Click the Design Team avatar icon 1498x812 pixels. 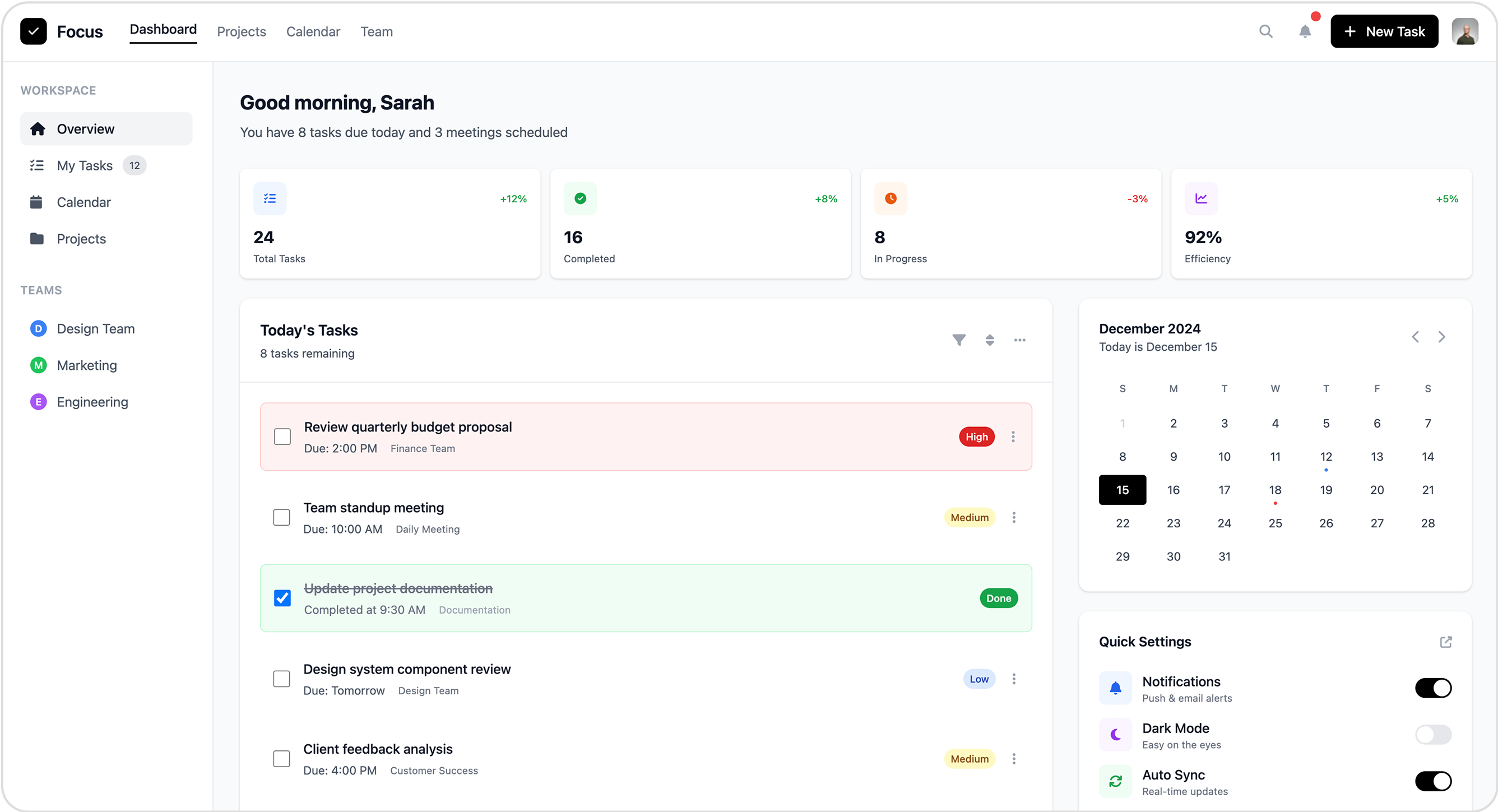pyautogui.click(x=38, y=328)
